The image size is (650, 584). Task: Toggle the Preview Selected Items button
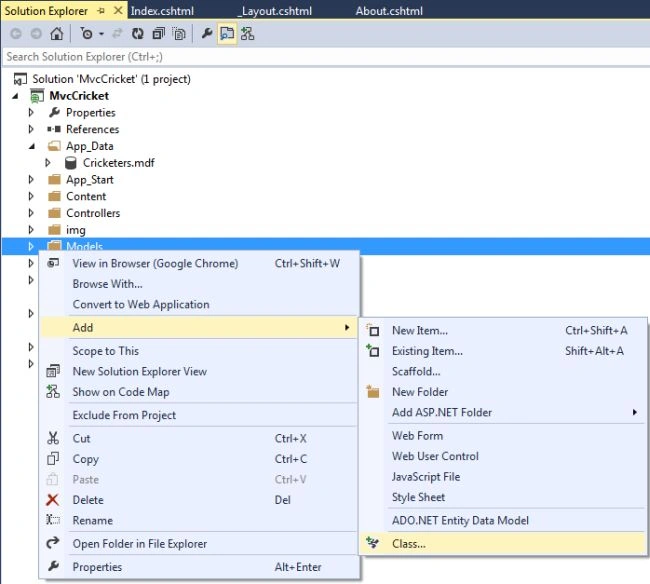point(227,34)
